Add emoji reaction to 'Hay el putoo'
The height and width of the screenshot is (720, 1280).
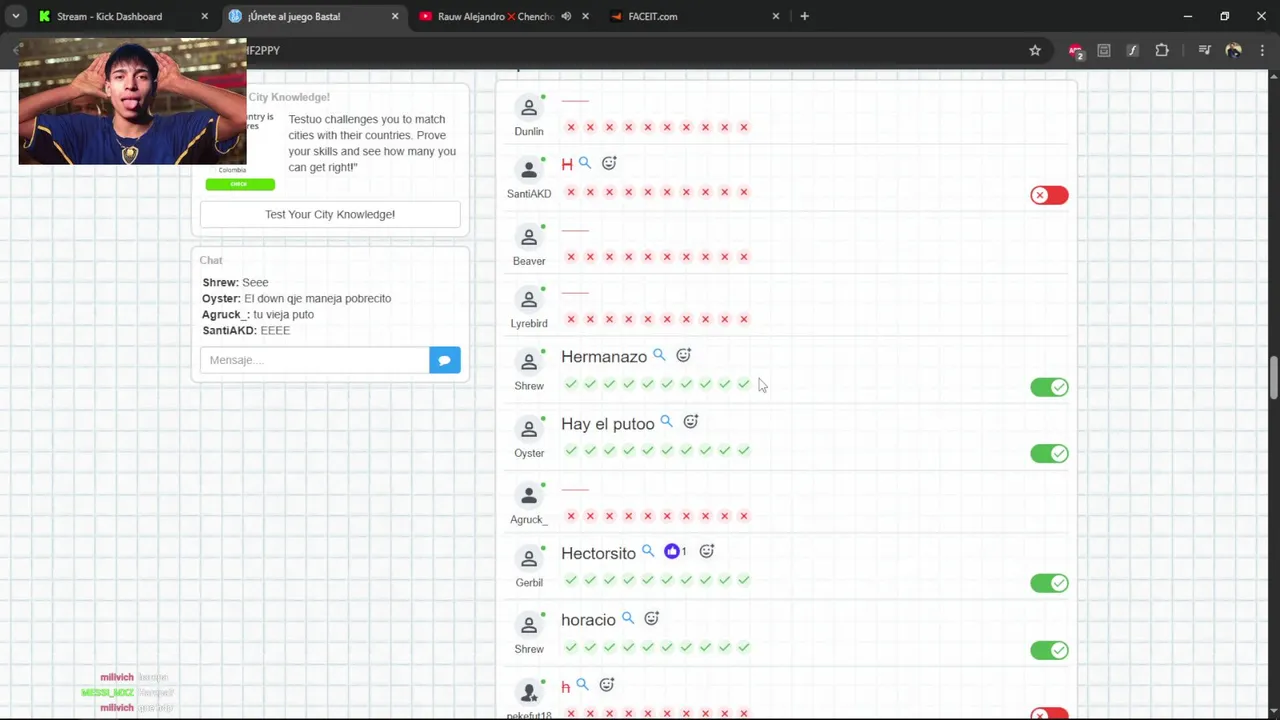690,422
